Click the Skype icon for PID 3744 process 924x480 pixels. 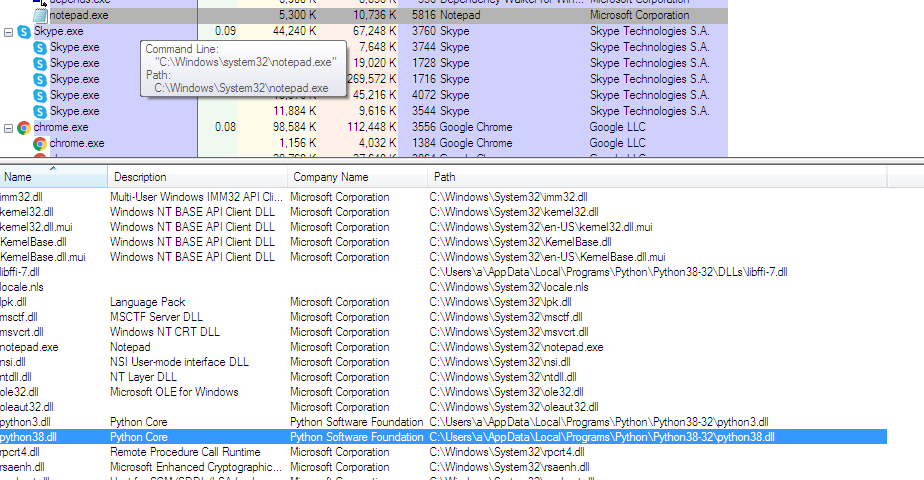(x=40, y=48)
